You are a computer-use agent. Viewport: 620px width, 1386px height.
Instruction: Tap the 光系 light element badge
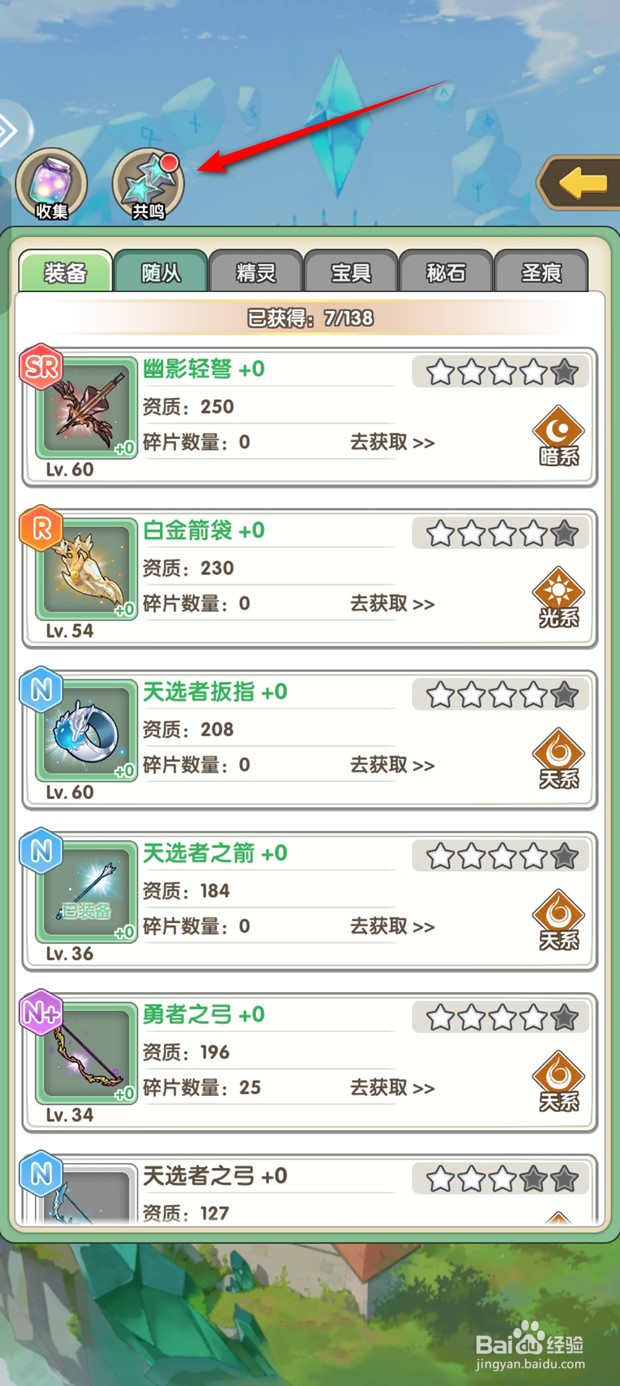click(559, 597)
